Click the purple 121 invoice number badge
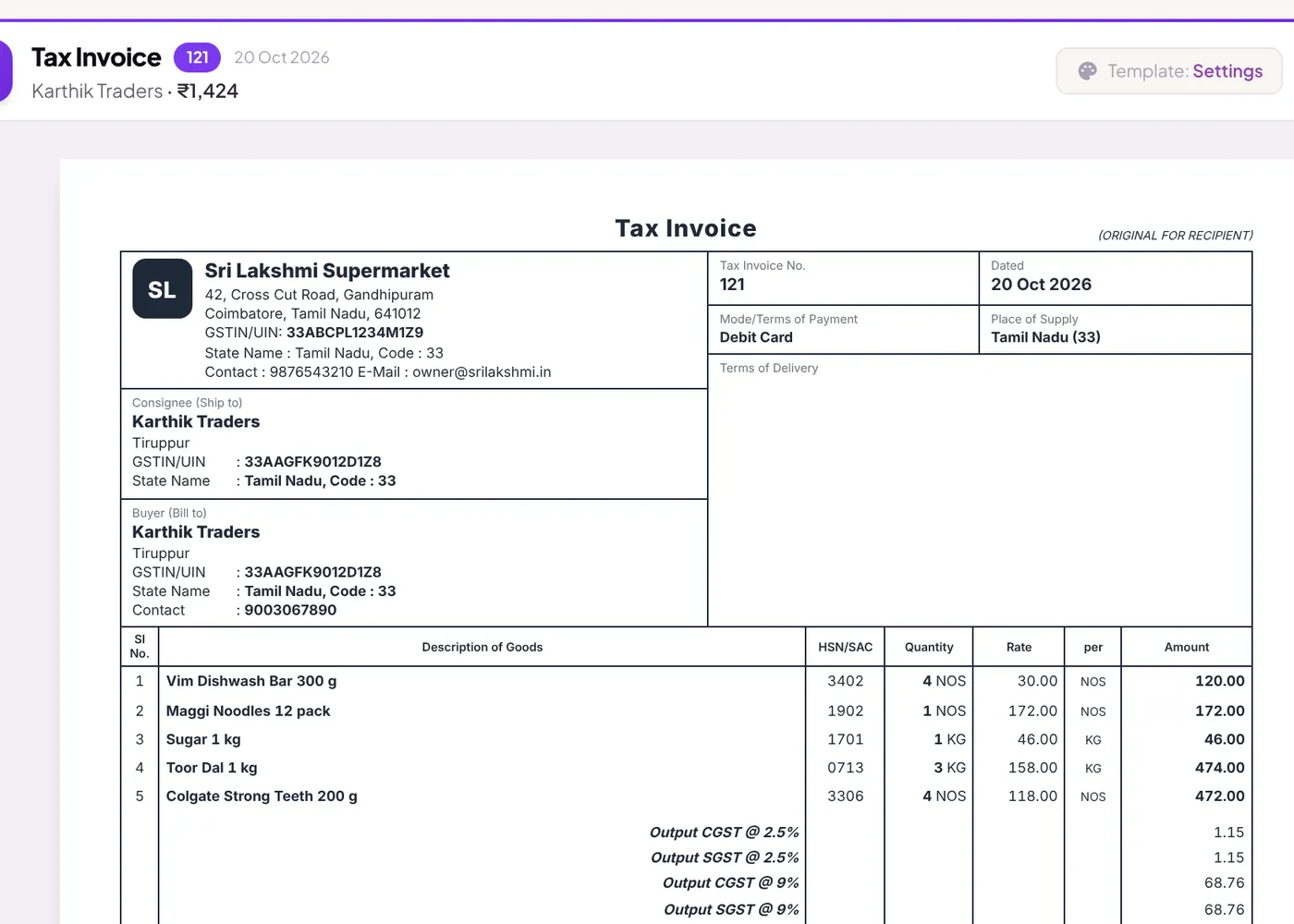This screenshot has width=1294, height=924. coord(197,57)
